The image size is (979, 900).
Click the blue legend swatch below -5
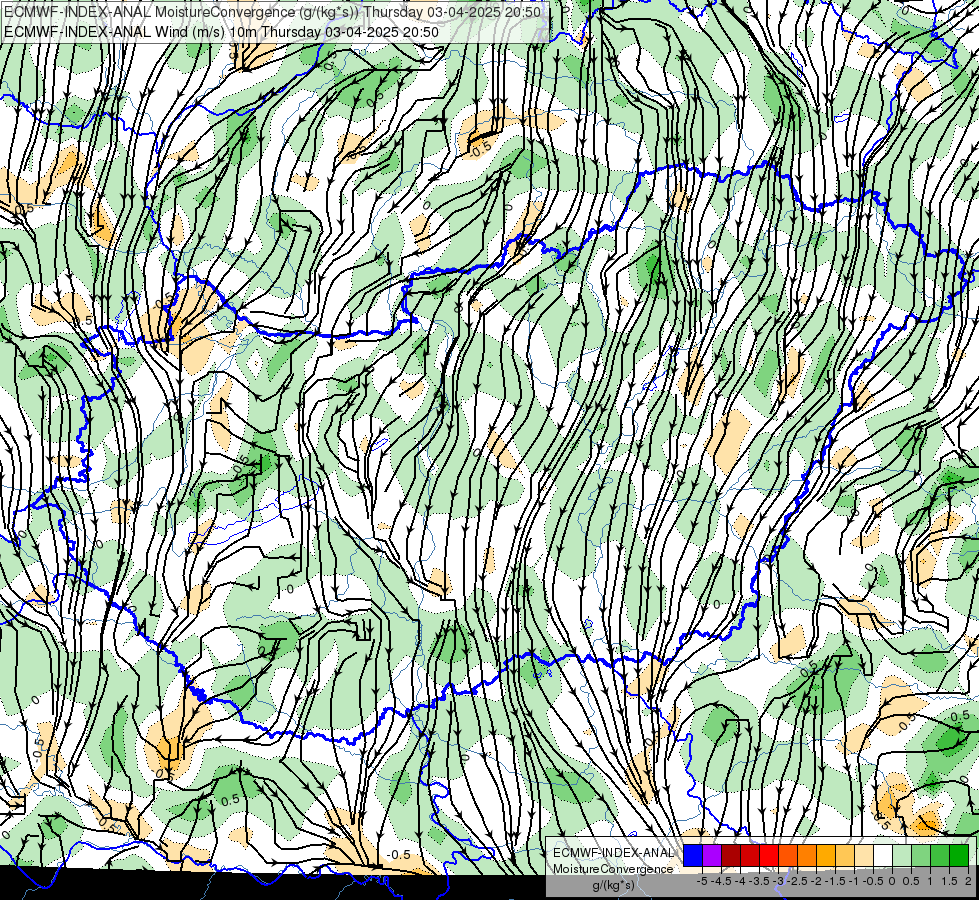[693, 855]
